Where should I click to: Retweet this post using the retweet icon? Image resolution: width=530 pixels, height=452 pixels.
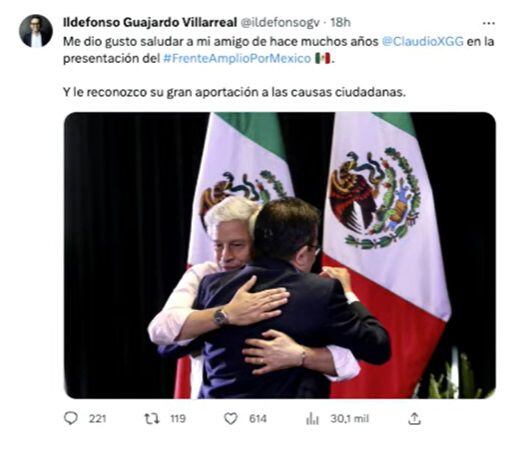[x=152, y=419]
